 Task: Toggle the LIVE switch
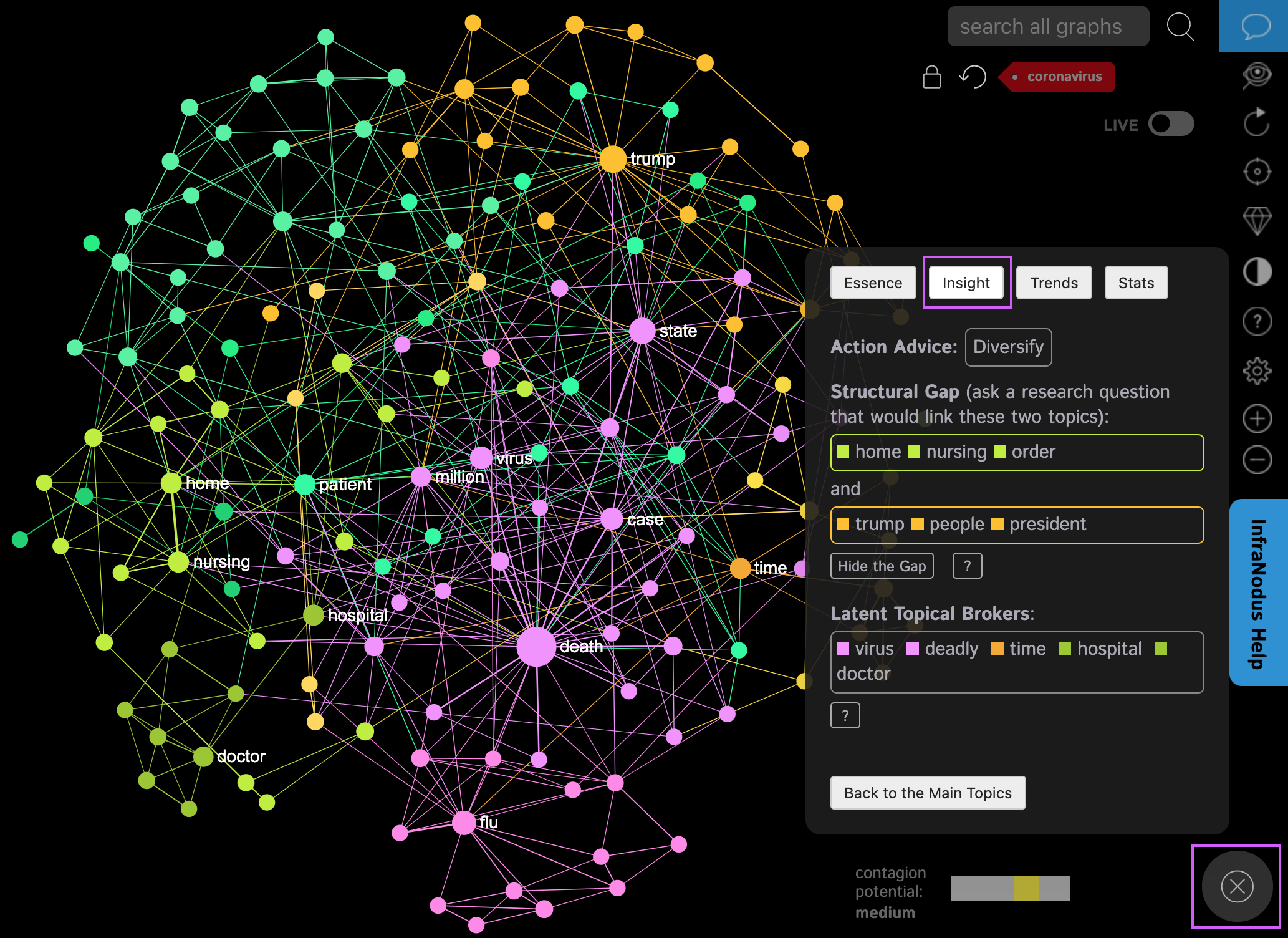tap(1171, 124)
